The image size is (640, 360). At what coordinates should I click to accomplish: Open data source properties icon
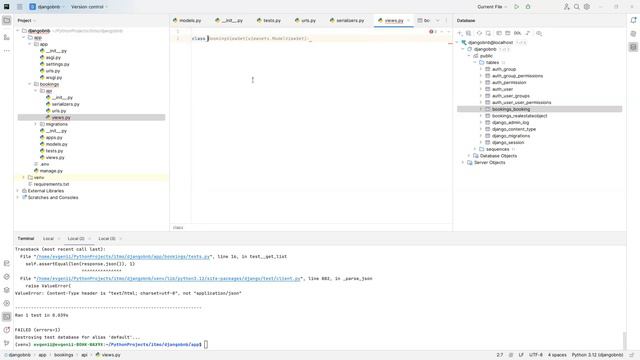pyautogui.click(x=469, y=33)
